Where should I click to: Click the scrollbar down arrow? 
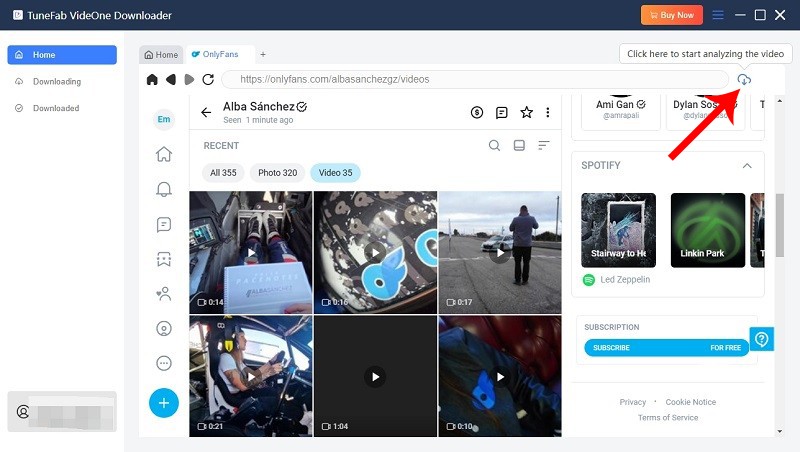click(779, 432)
